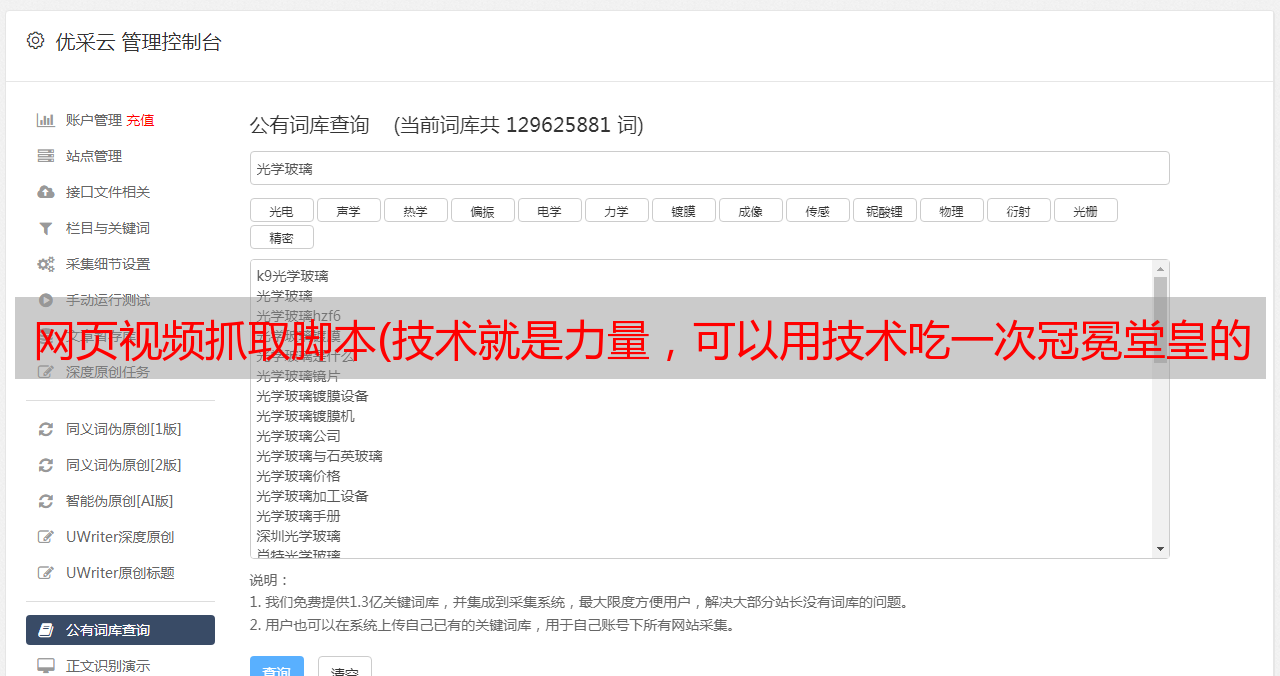Select the 衍射 tag button
This screenshot has width=1280, height=676.
point(1018,210)
